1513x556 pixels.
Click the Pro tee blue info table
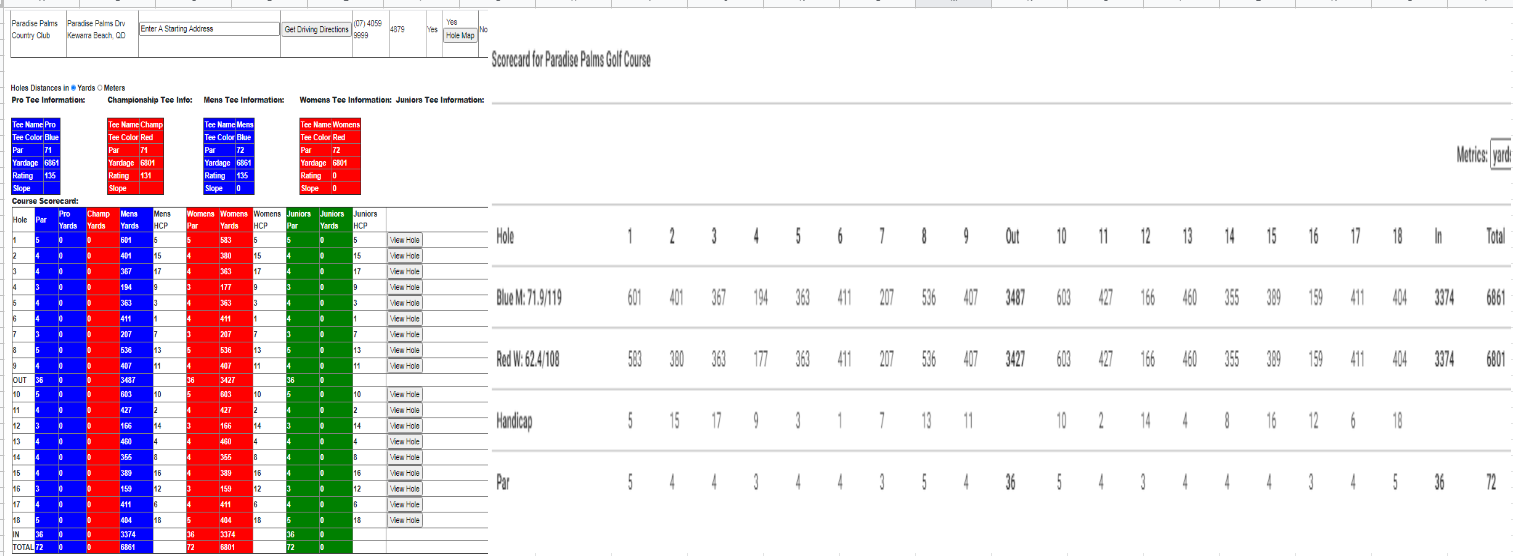click(36, 156)
